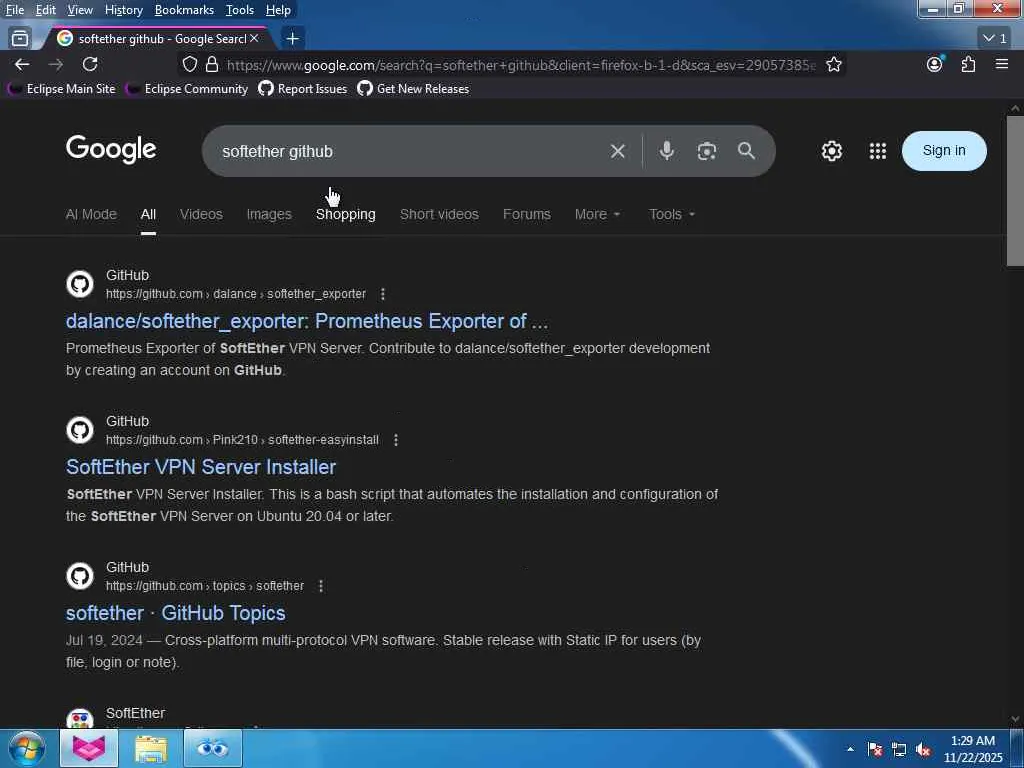
Task: Open a new tab with the plus button
Action: pyautogui.click(x=293, y=39)
